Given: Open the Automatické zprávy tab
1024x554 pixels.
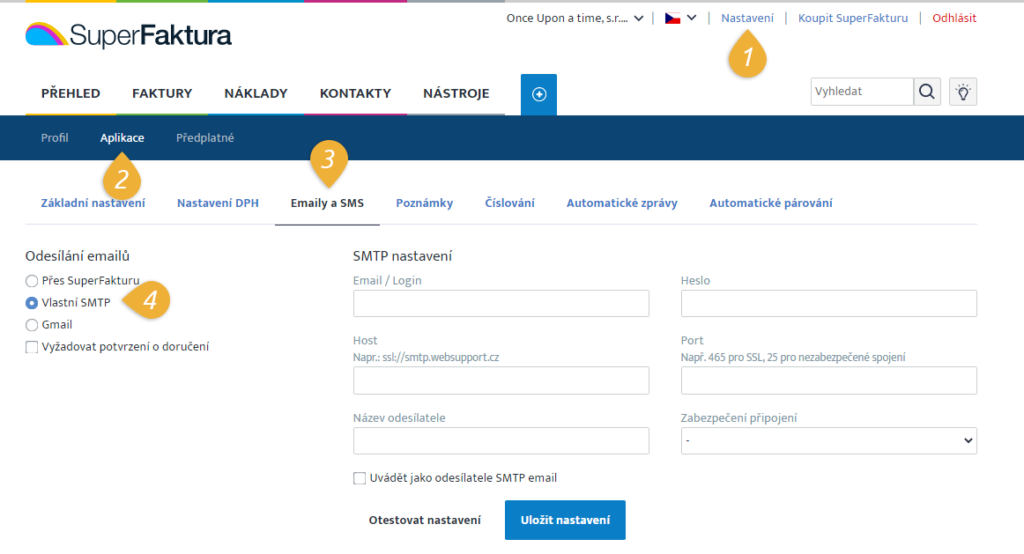Looking at the screenshot, I should [x=622, y=203].
